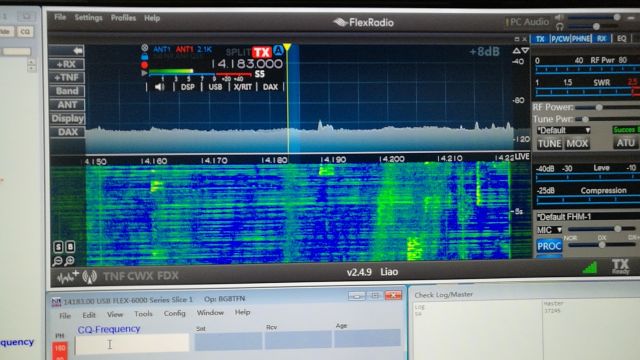
Task: Switch to the EQ panel tab
Action: pyautogui.click(x=621, y=39)
